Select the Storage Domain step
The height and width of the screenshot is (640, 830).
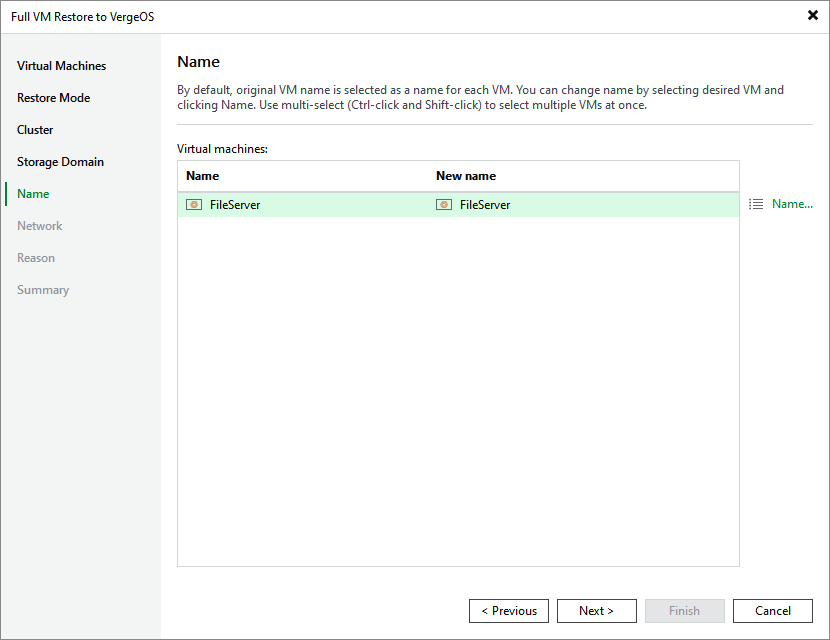point(60,162)
